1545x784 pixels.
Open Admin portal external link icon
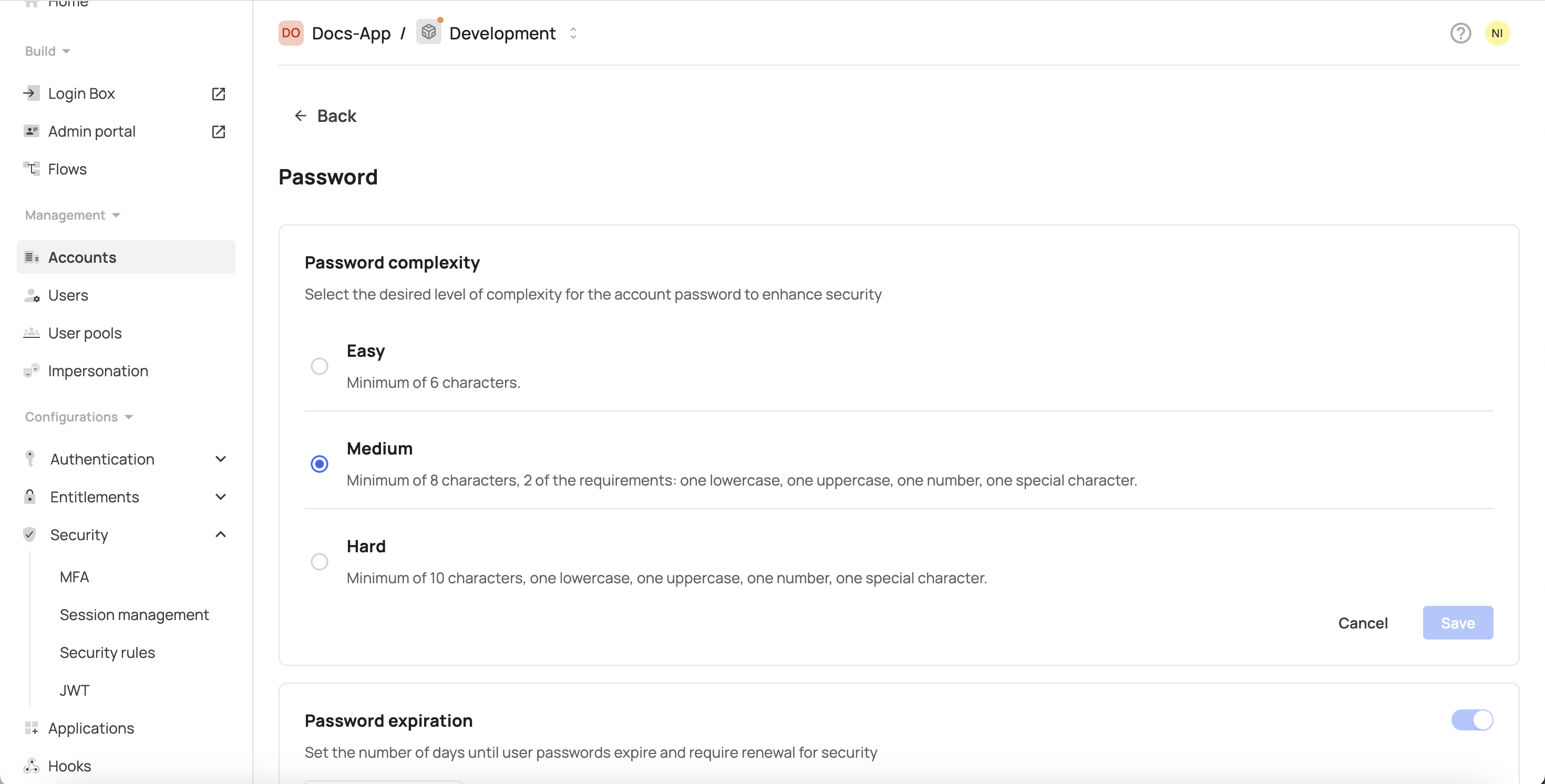[x=218, y=131]
